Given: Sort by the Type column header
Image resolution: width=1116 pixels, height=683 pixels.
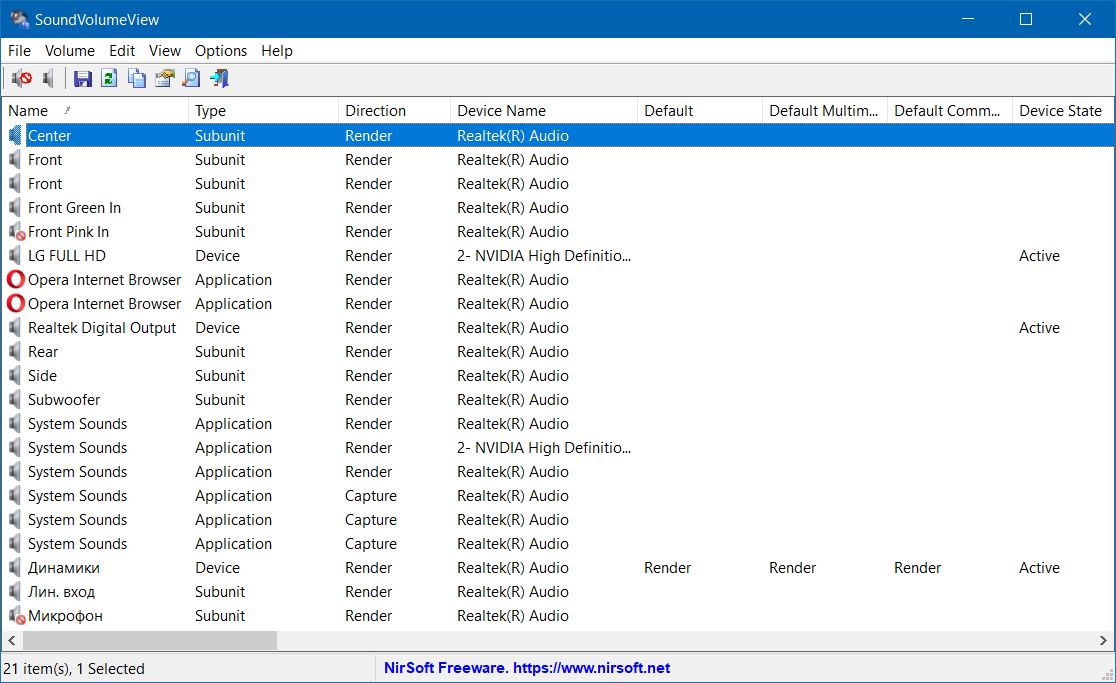Looking at the screenshot, I should (x=263, y=110).
